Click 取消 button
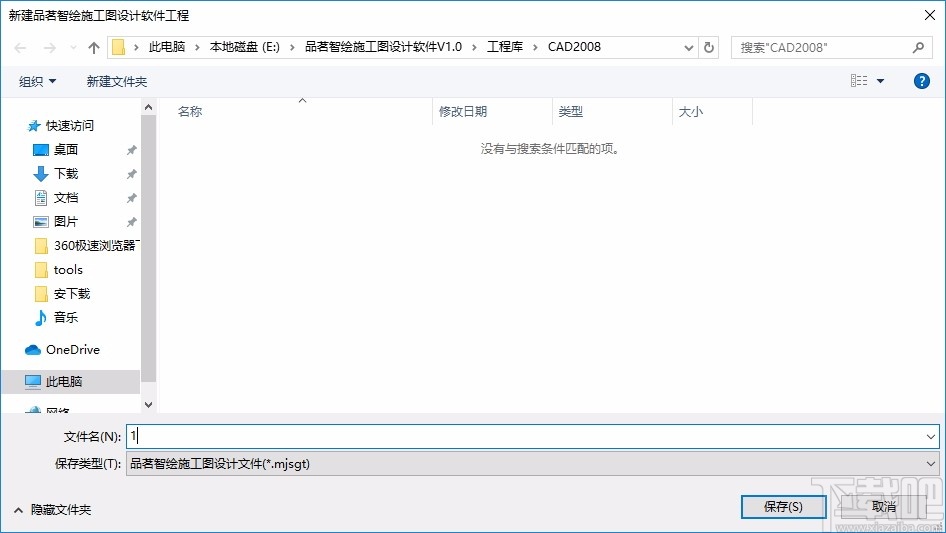Image resolution: width=946 pixels, height=533 pixels. [x=884, y=506]
